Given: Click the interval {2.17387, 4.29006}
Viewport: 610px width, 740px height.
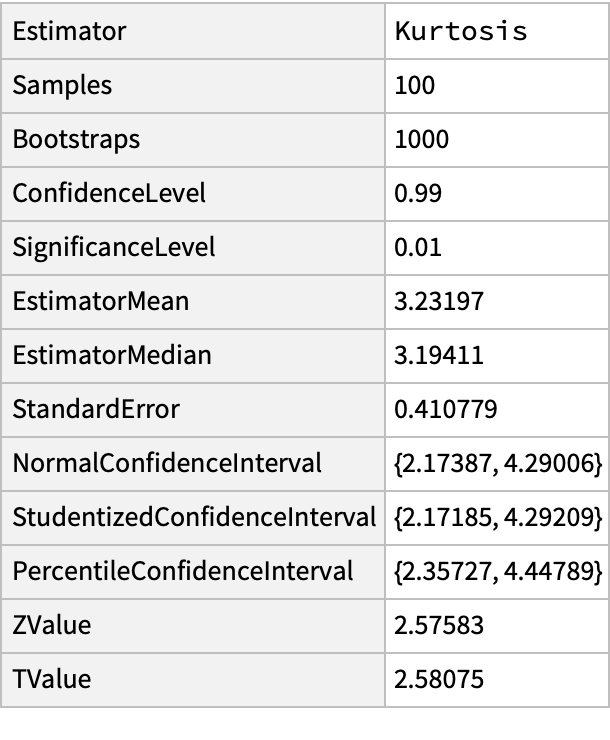Looking at the screenshot, I should 498,463.
